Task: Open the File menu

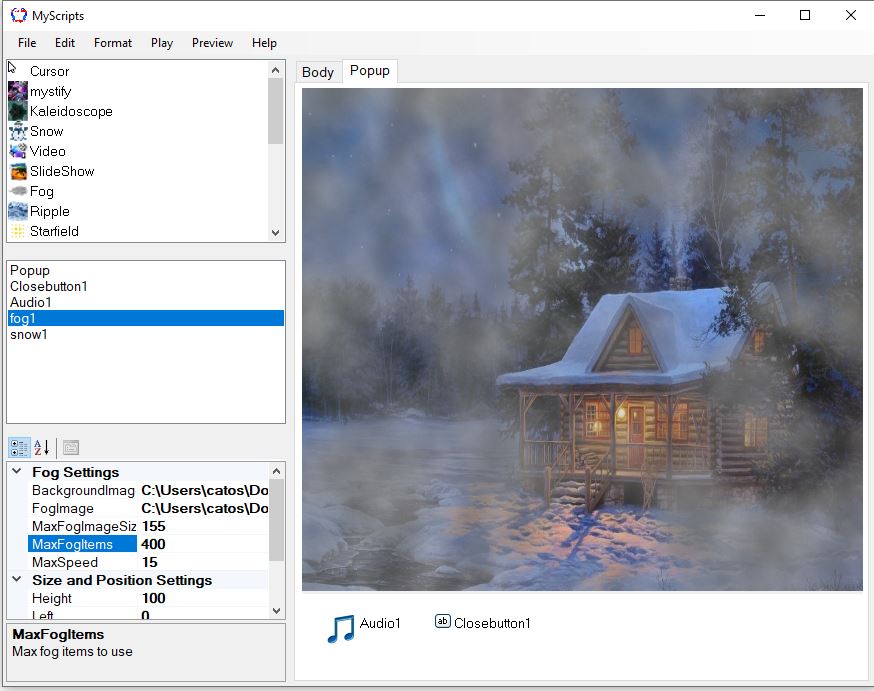Action: [27, 43]
